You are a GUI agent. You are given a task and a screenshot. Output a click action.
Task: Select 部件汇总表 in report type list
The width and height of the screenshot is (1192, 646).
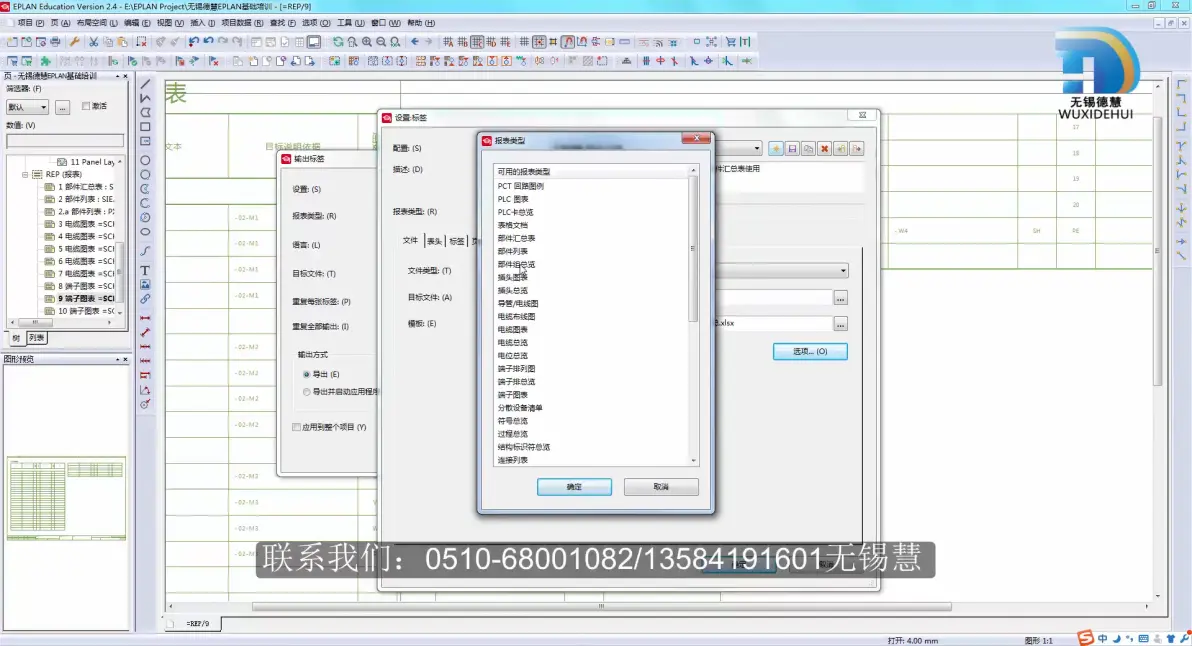tap(516, 239)
